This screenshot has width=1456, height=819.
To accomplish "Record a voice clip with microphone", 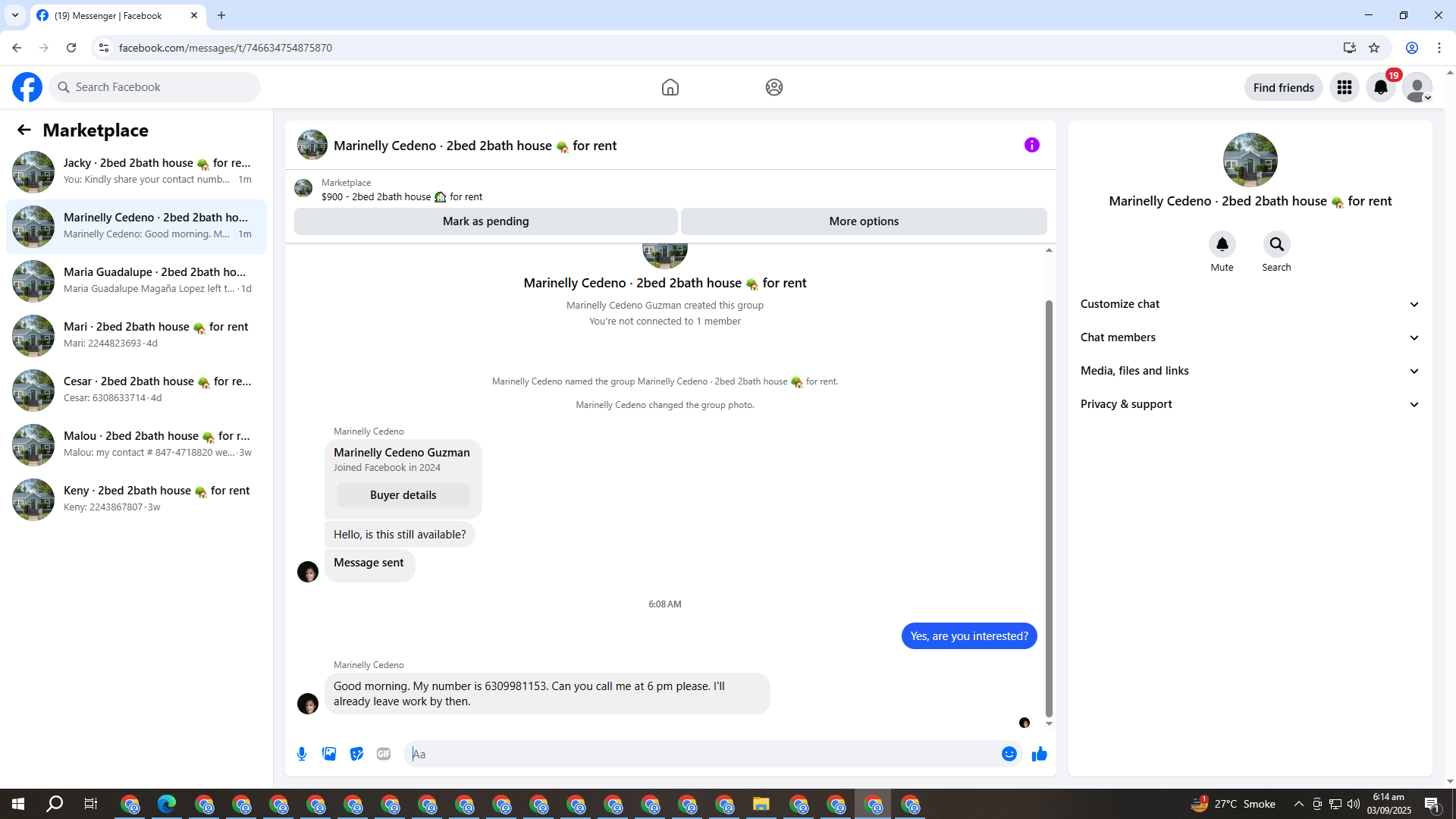I will pos(302,754).
